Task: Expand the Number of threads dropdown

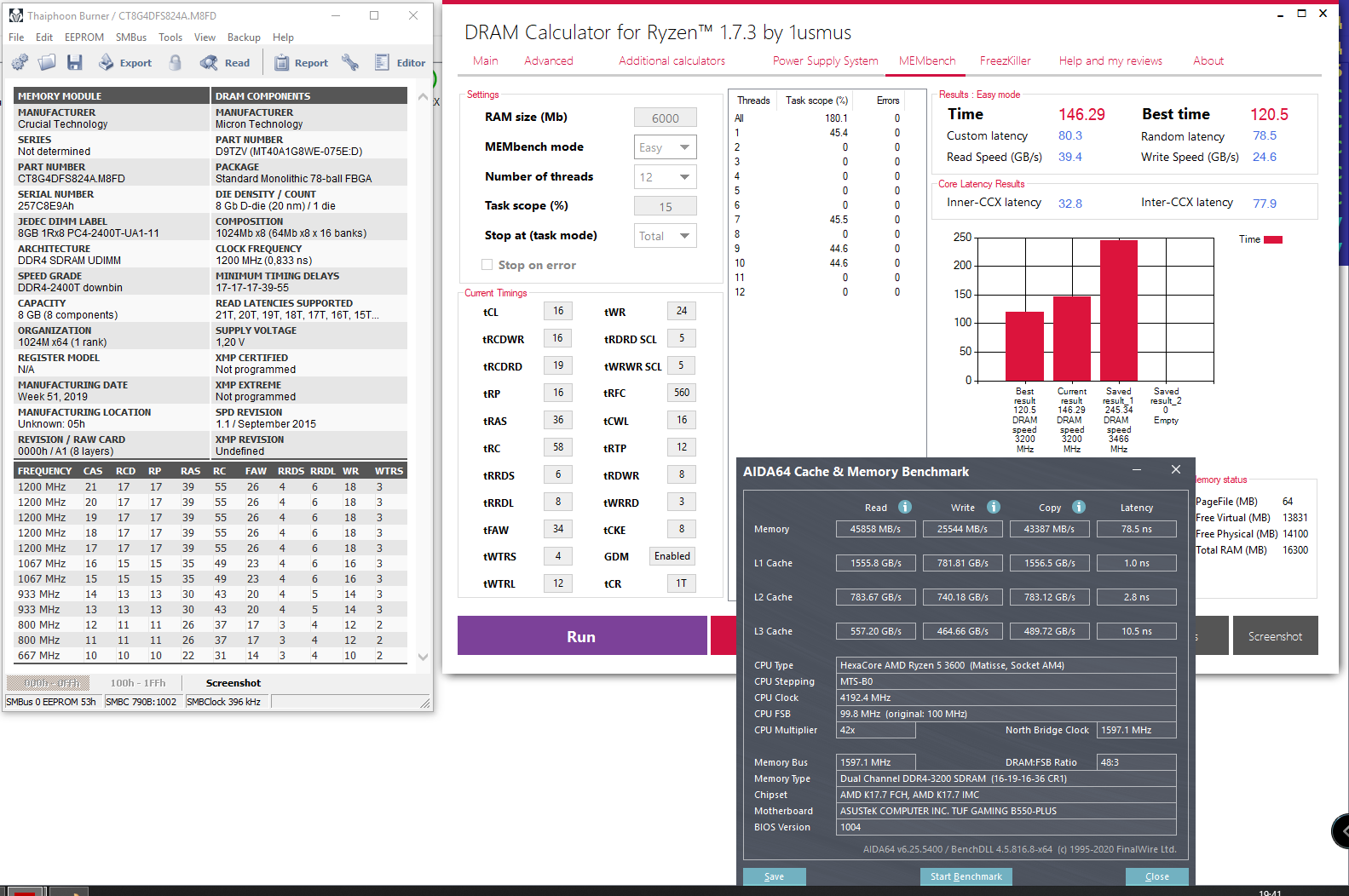Action: click(666, 177)
